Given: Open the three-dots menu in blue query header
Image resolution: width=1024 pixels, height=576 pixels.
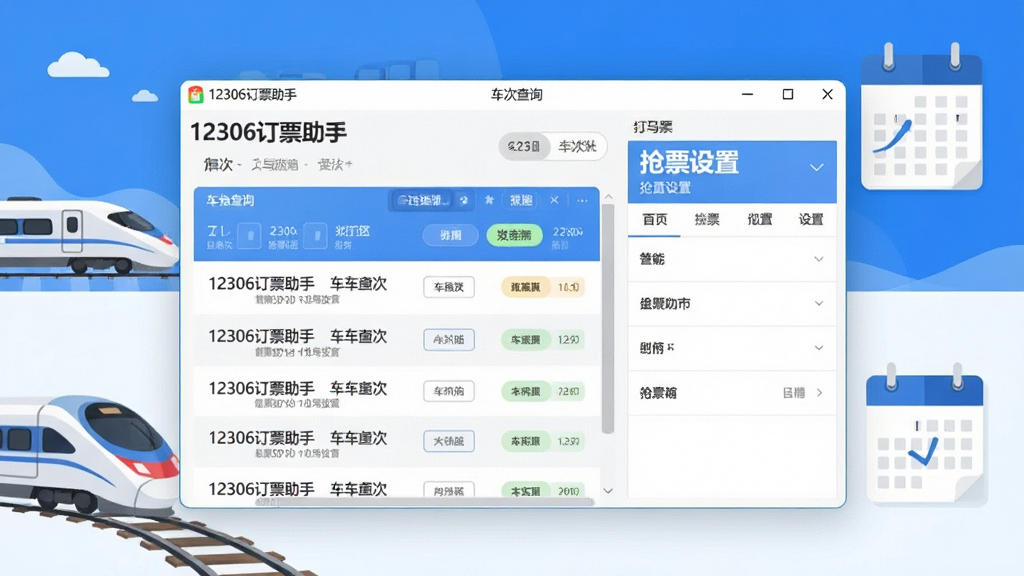Looking at the screenshot, I should tap(582, 200).
